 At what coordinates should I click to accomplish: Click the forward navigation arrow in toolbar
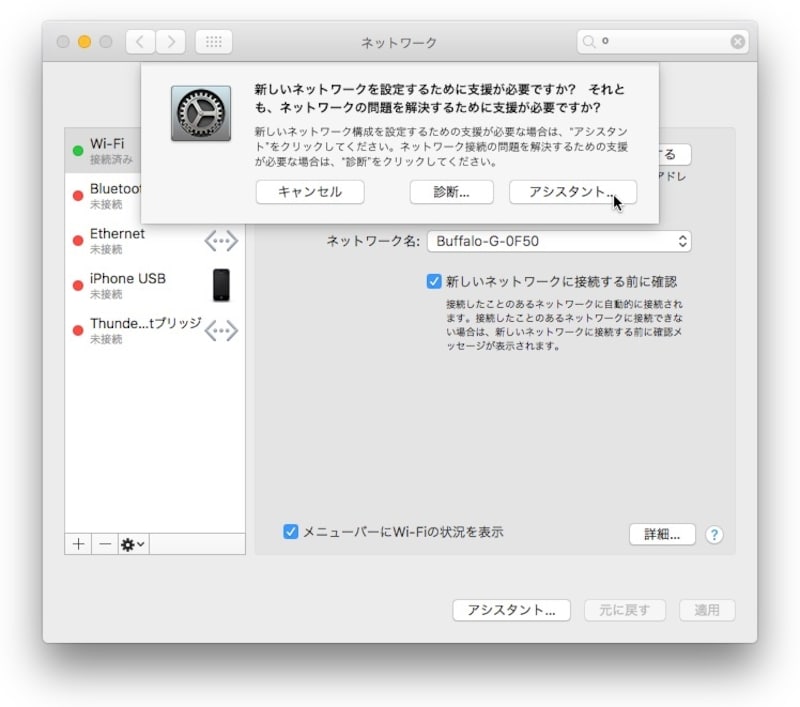click(x=171, y=42)
